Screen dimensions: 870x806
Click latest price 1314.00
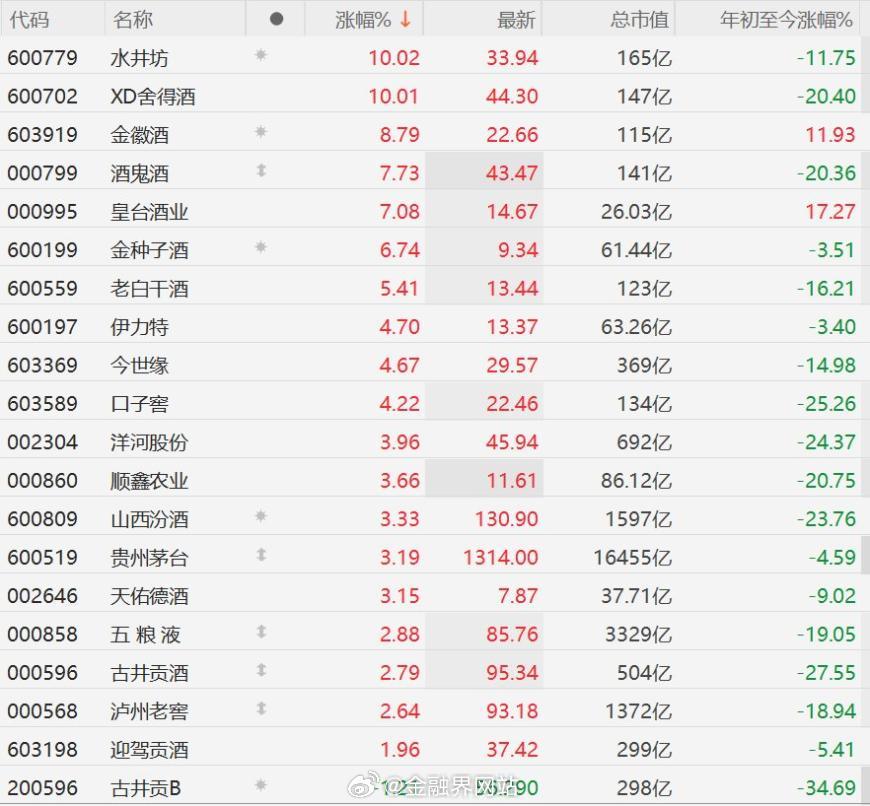click(x=501, y=557)
